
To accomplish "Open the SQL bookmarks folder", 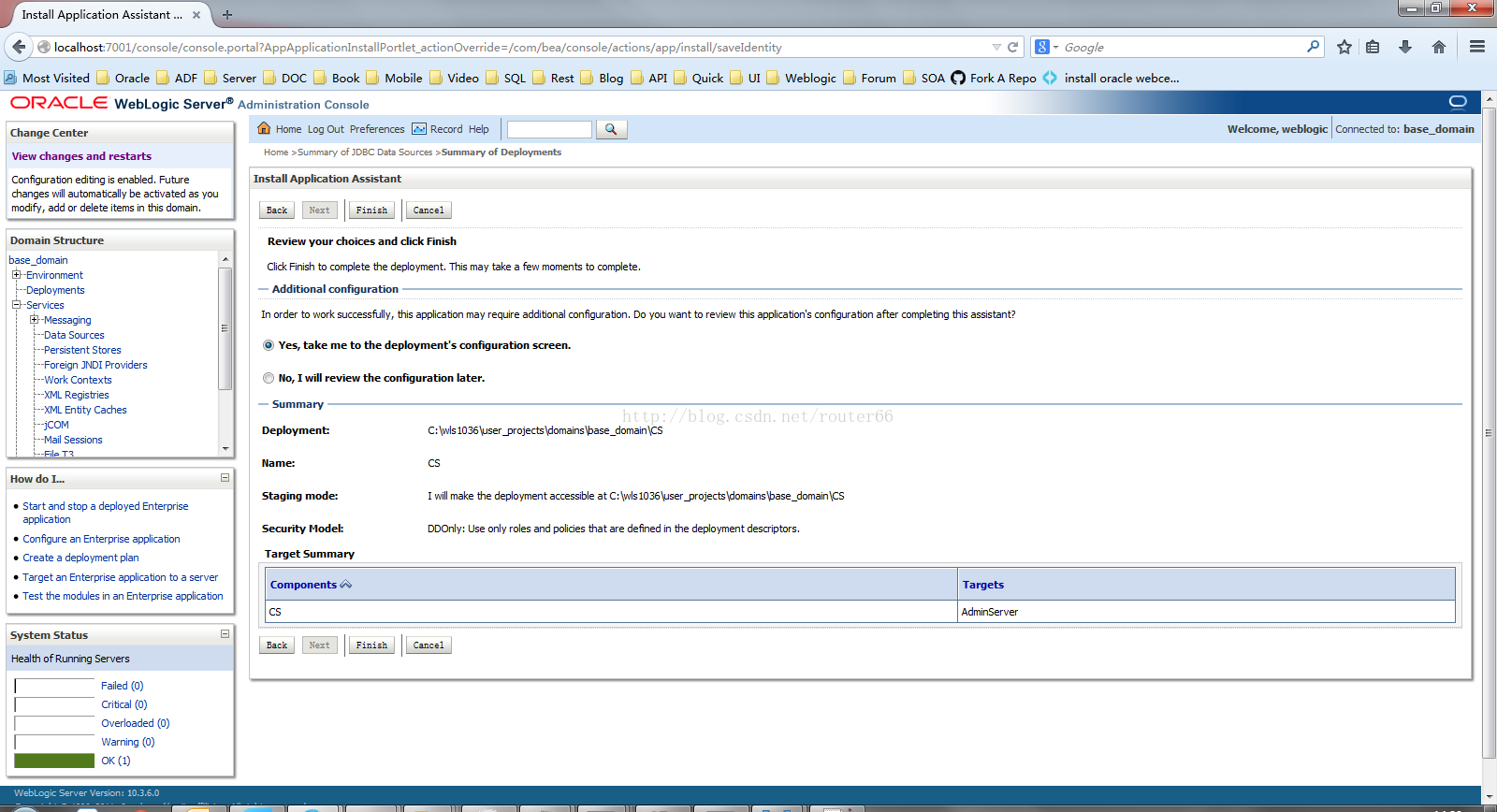I will [506, 78].
